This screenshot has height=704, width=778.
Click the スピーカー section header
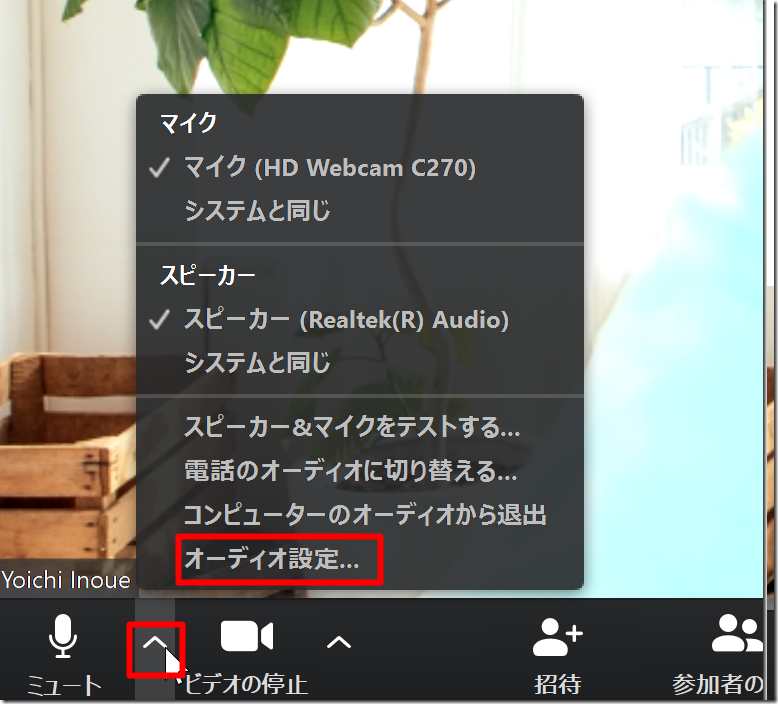click(208, 275)
